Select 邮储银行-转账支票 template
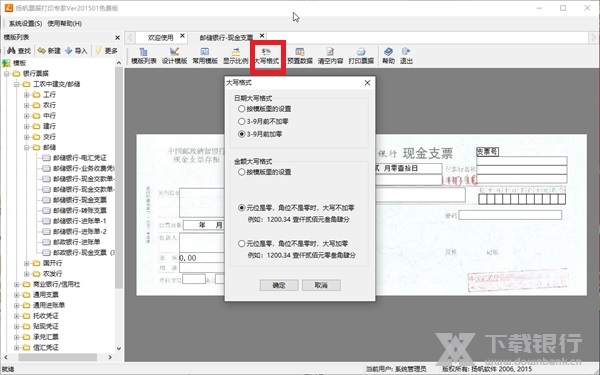Image resolution: width=600 pixels, height=375 pixels. point(80,210)
